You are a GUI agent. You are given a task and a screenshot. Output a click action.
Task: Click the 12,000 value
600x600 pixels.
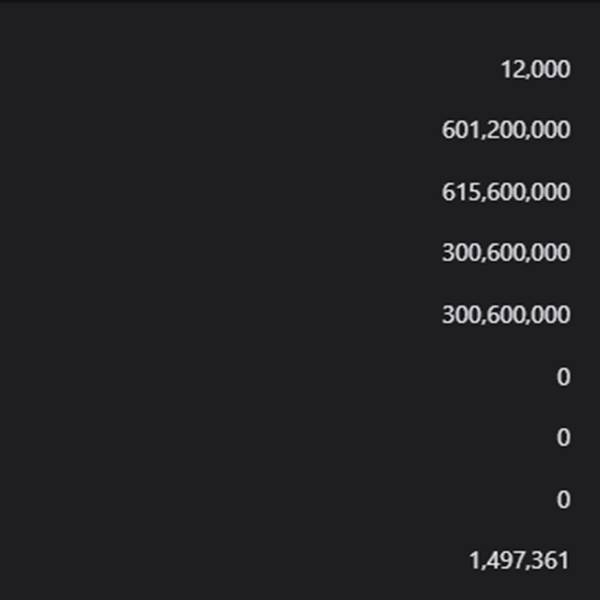pos(535,70)
